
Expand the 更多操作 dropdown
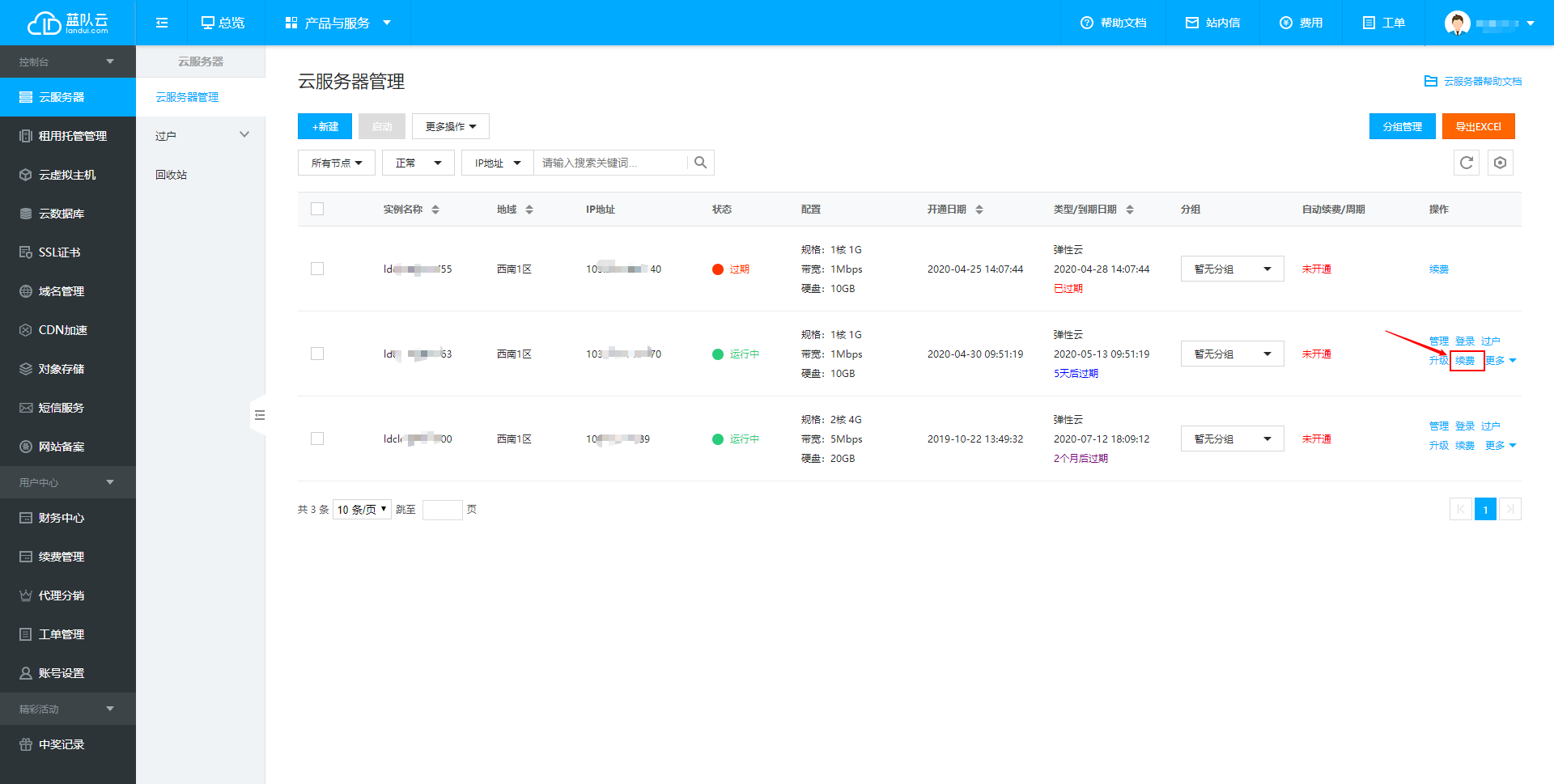coord(450,126)
